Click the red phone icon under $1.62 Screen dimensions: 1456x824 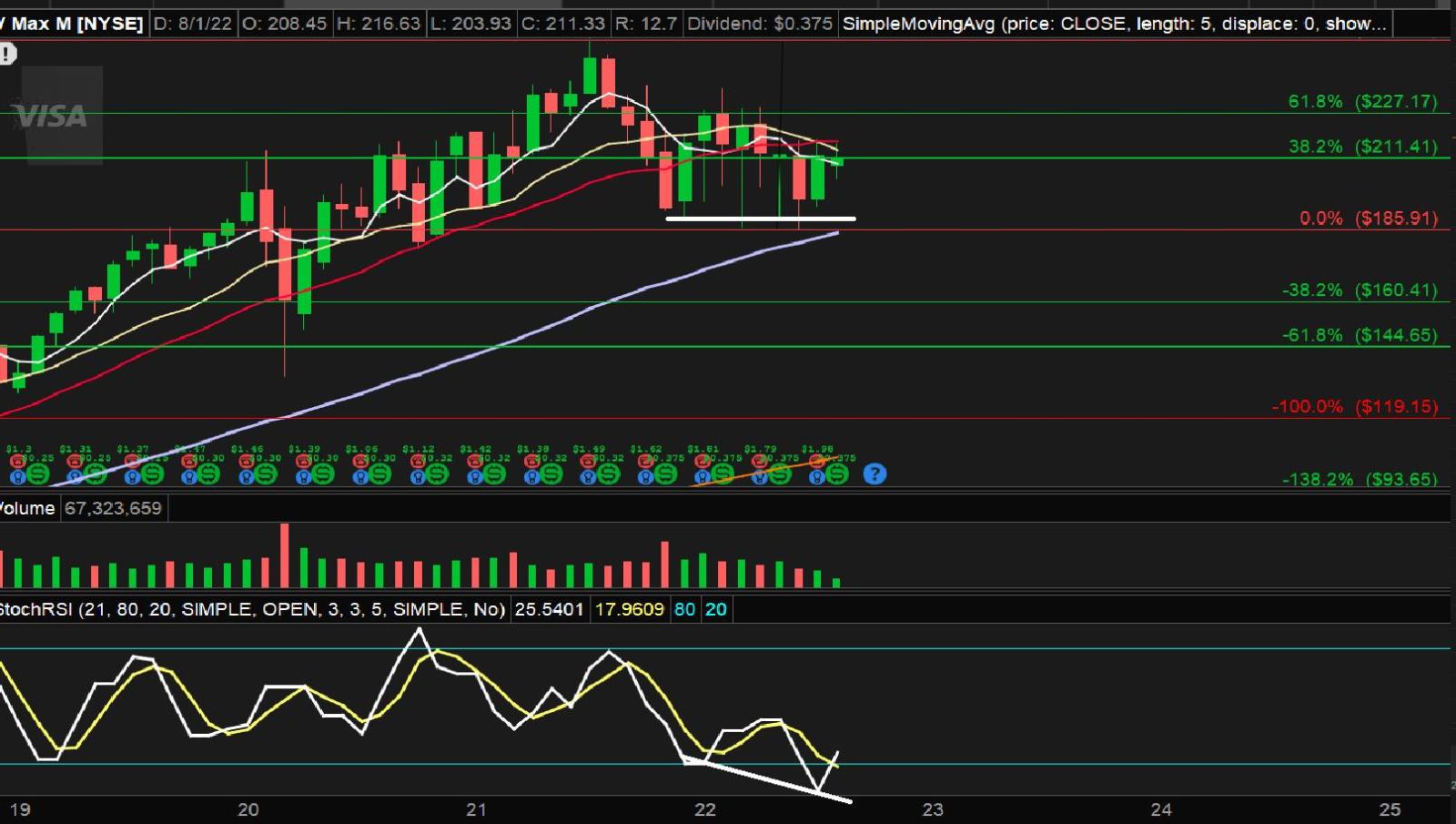646,462
